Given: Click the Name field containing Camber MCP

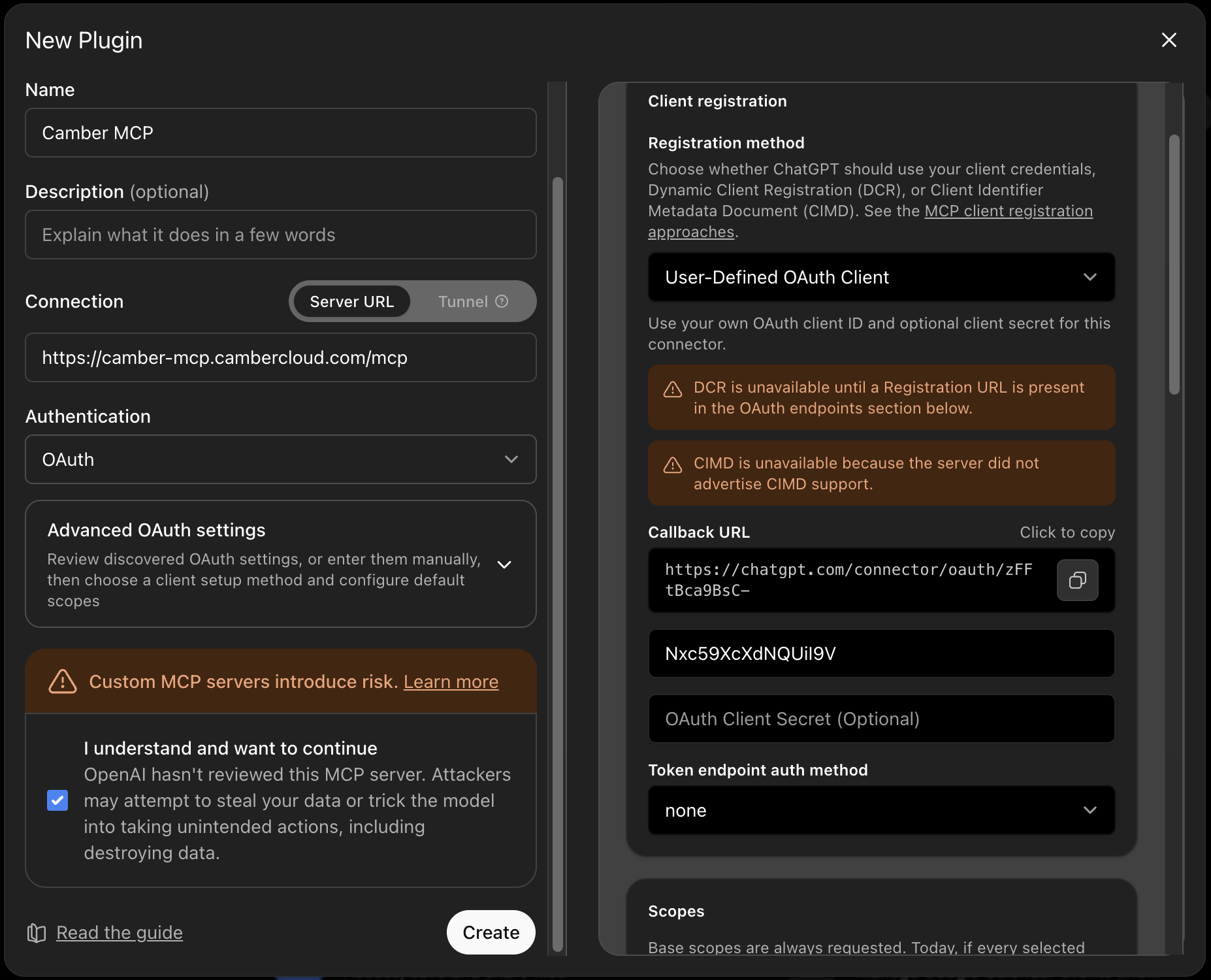Looking at the screenshot, I should click(281, 133).
